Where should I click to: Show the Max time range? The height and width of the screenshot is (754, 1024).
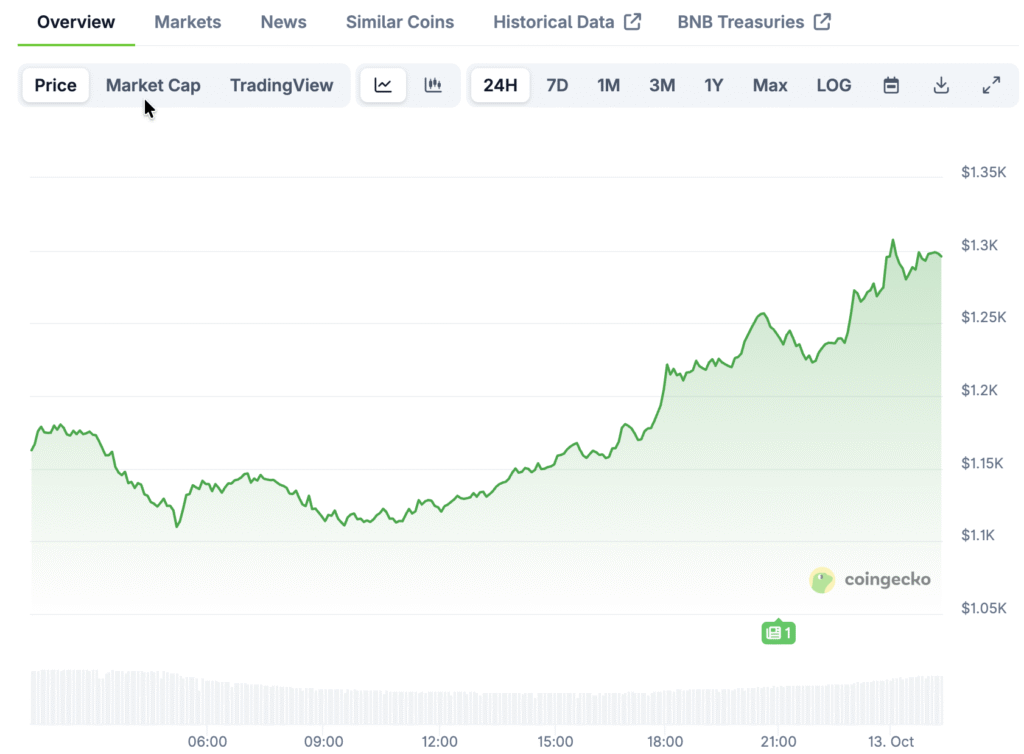pos(770,85)
